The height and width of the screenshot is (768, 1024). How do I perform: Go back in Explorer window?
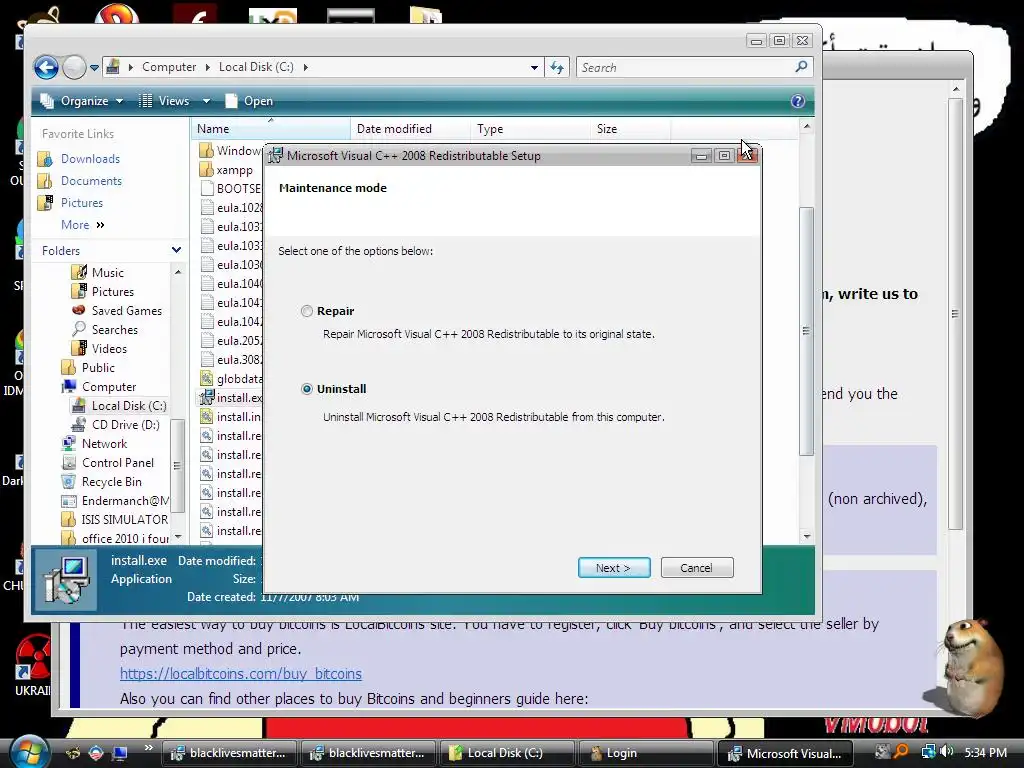tap(46, 67)
